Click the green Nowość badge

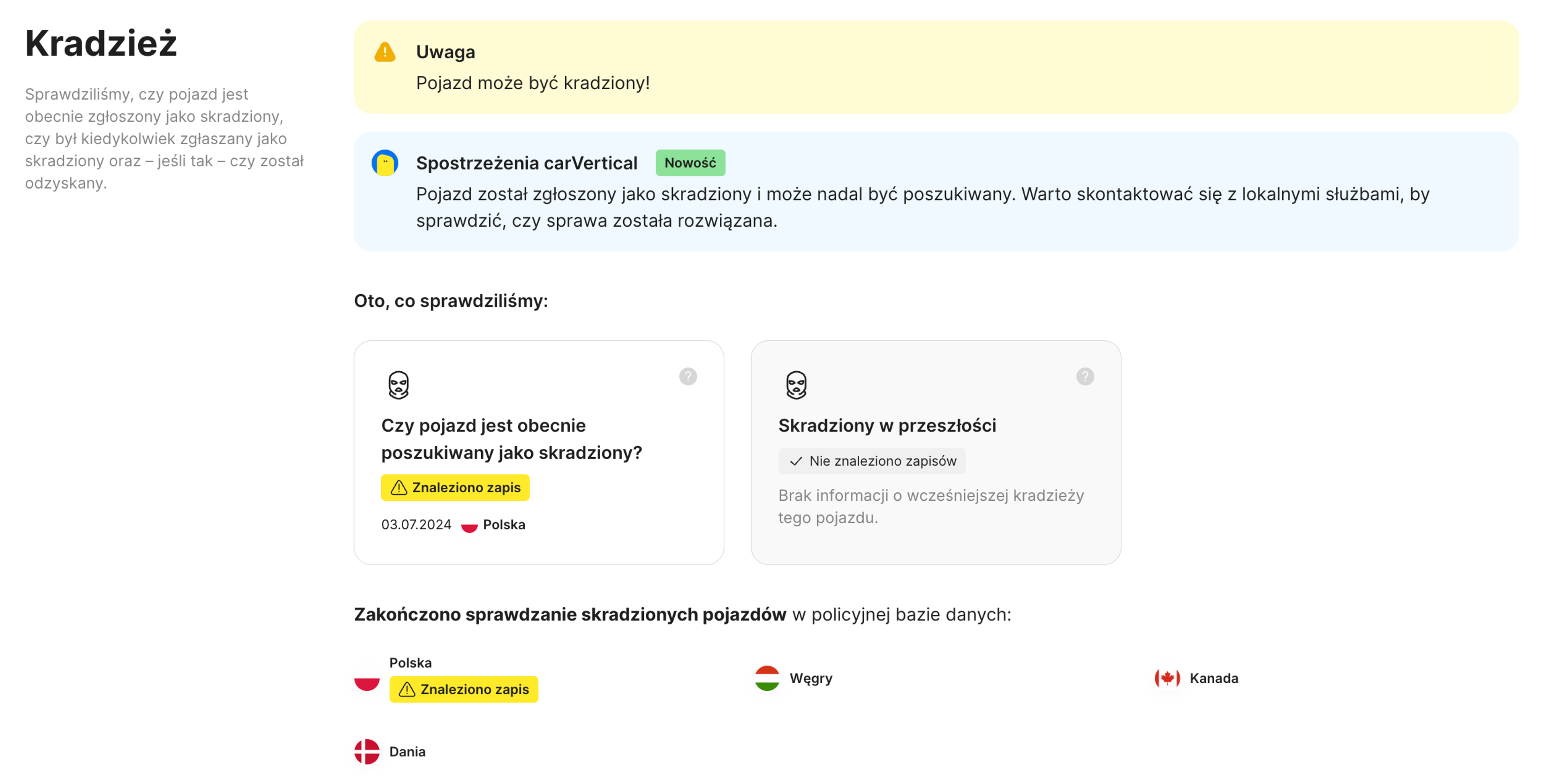690,163
